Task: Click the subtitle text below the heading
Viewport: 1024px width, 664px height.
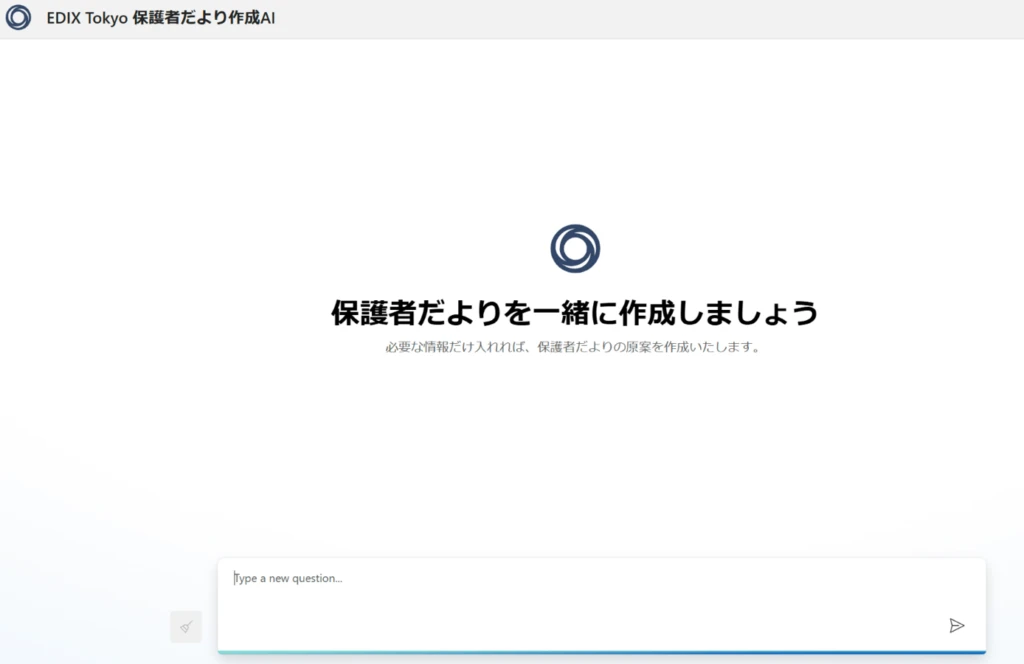Action: click(x=573, y=347)
